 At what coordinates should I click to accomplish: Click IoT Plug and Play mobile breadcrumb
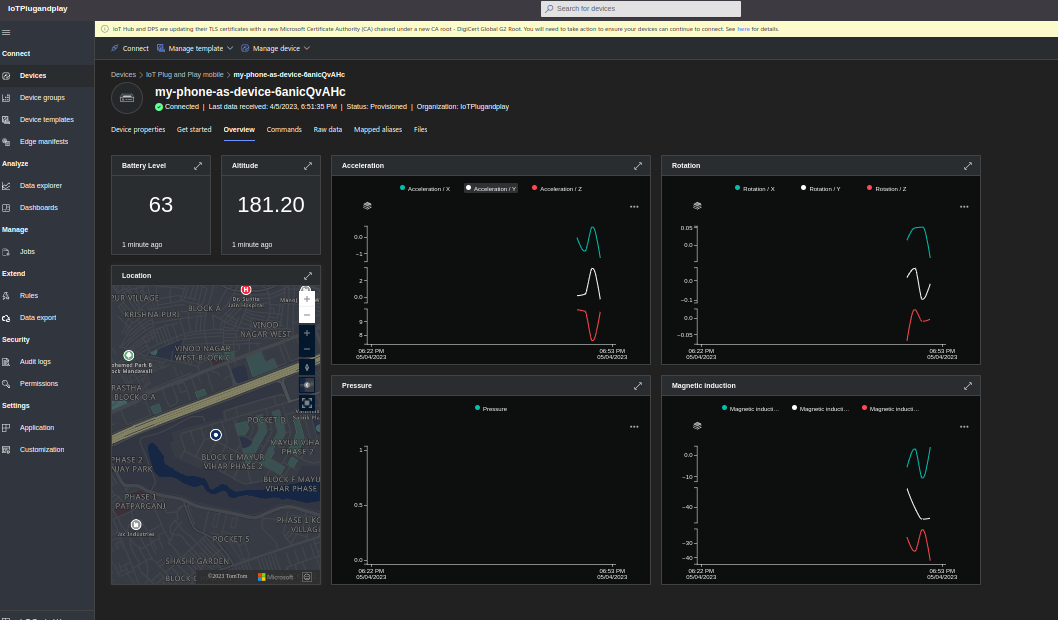(x=185, y=74)
